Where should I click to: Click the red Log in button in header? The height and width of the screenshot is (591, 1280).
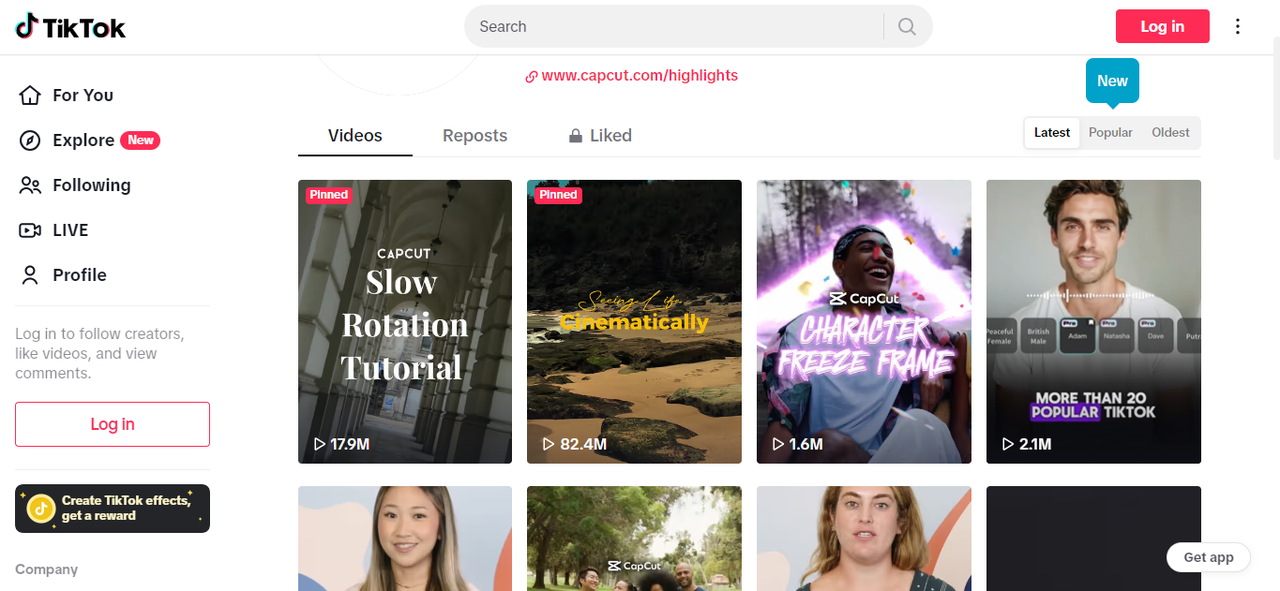point(1162,27)
